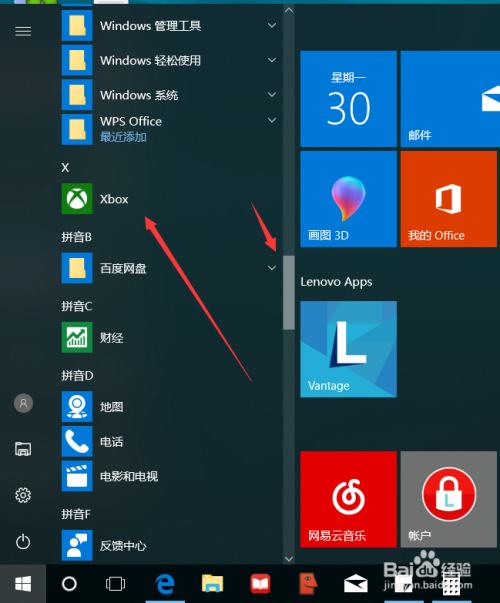Open the Lenovo Vantage tile

coord(348,349)
